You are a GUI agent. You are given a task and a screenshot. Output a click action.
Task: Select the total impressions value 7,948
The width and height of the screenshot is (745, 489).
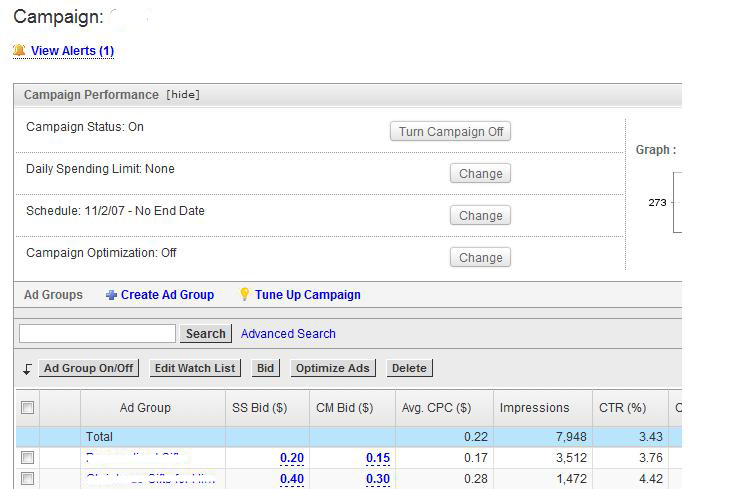click(x=571, y=437)
